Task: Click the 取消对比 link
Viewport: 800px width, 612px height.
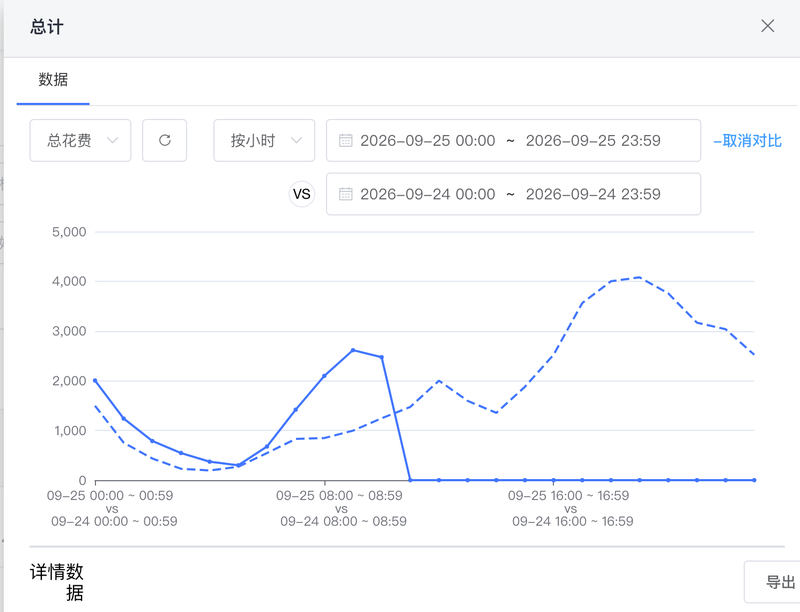Action: point(747,141)
